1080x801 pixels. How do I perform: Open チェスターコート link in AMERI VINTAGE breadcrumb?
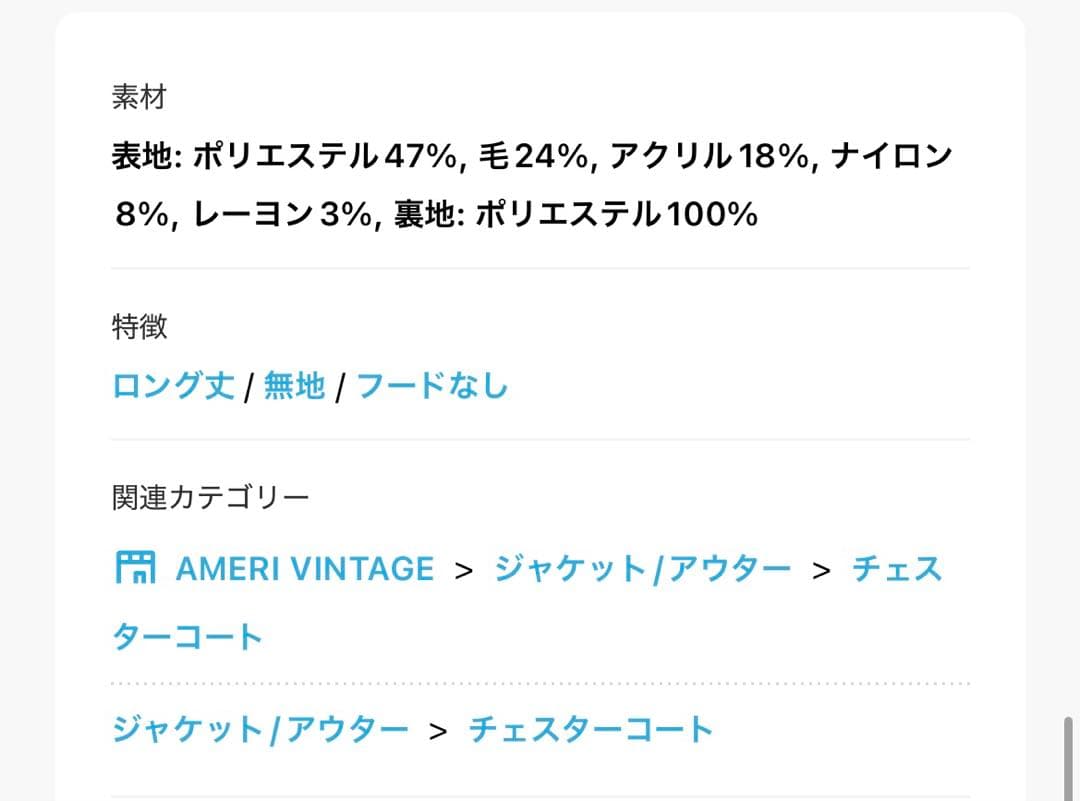click(x=896, y=569)
